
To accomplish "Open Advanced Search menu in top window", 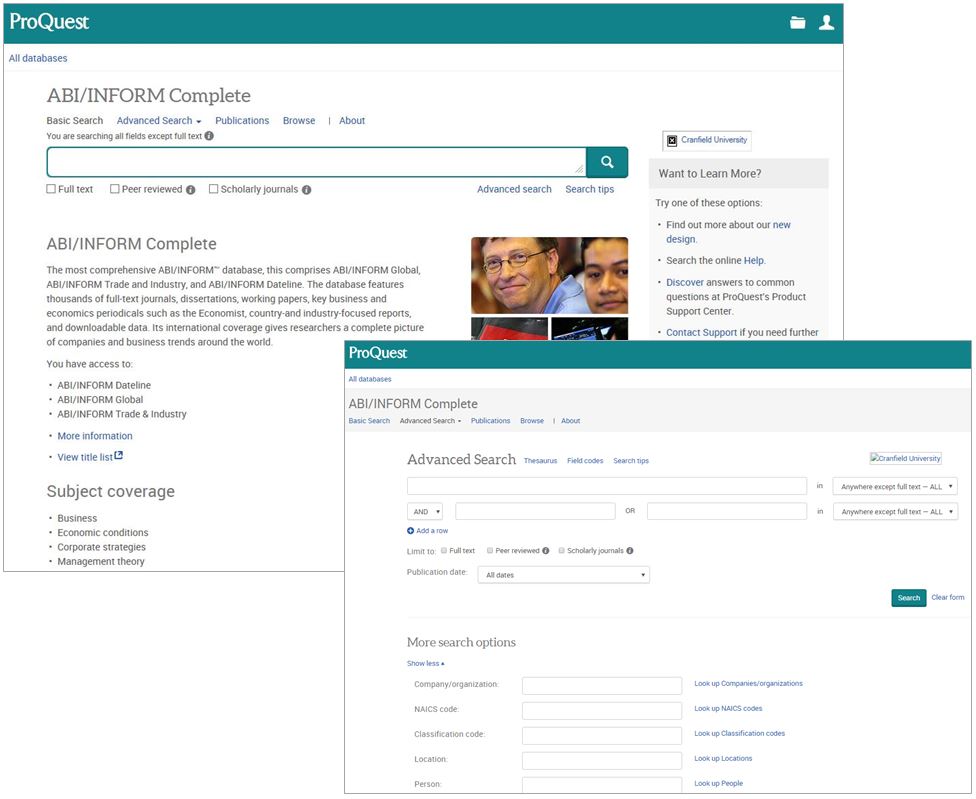I will click(x=158, y=121).
